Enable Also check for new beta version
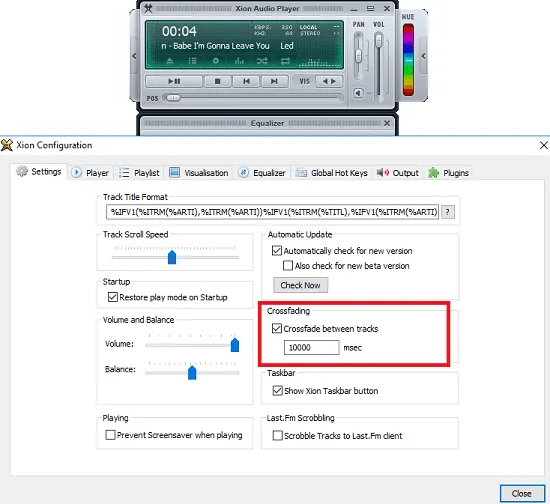Screen dimensions: 550x504 click(x=288, y=266)
